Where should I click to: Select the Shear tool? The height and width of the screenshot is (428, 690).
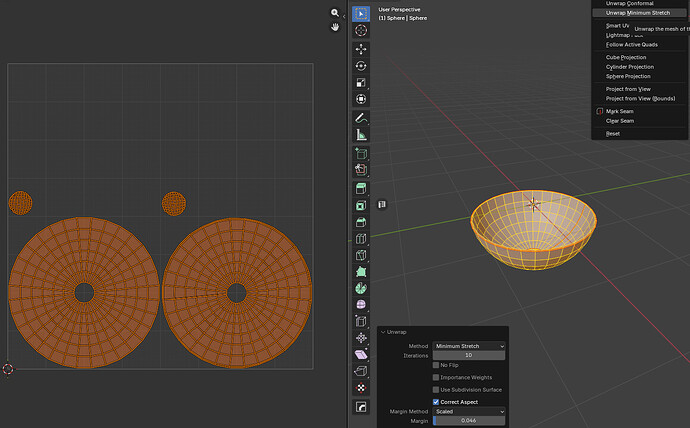pyautogui.click(x=361, y=355)
